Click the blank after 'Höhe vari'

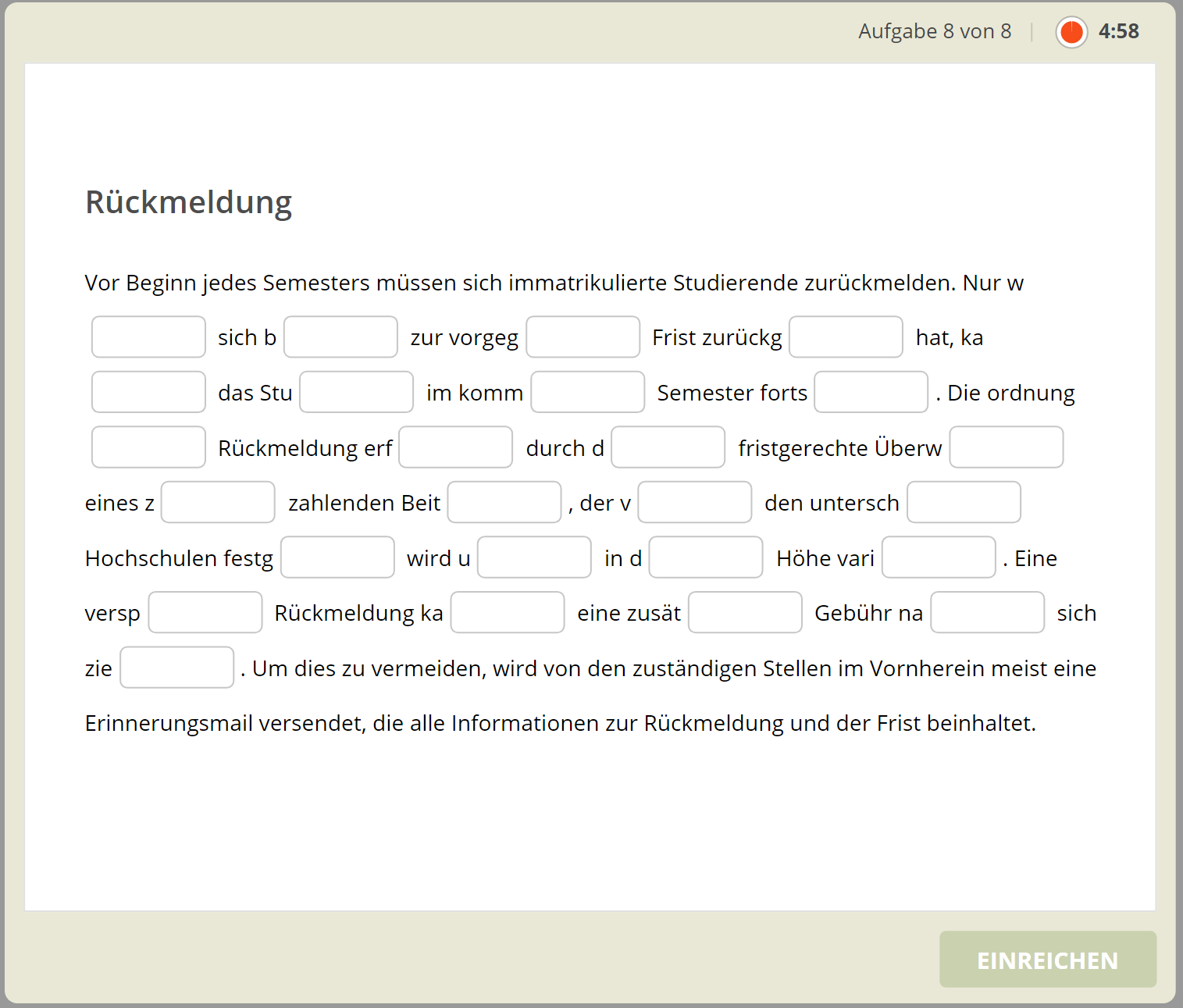(x=939, y=557)
